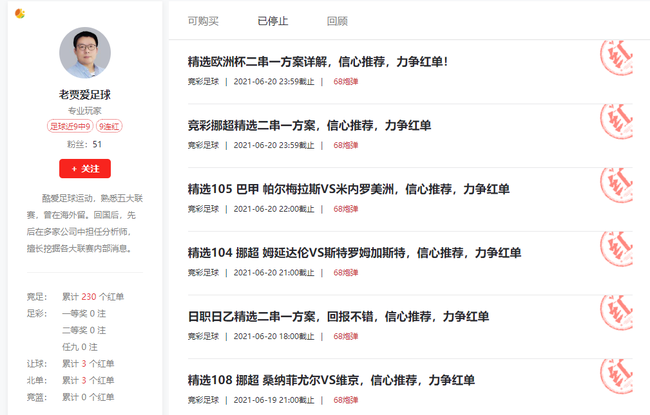
Task: Click the orange logo icon at top left
Action: click(20, 14)
